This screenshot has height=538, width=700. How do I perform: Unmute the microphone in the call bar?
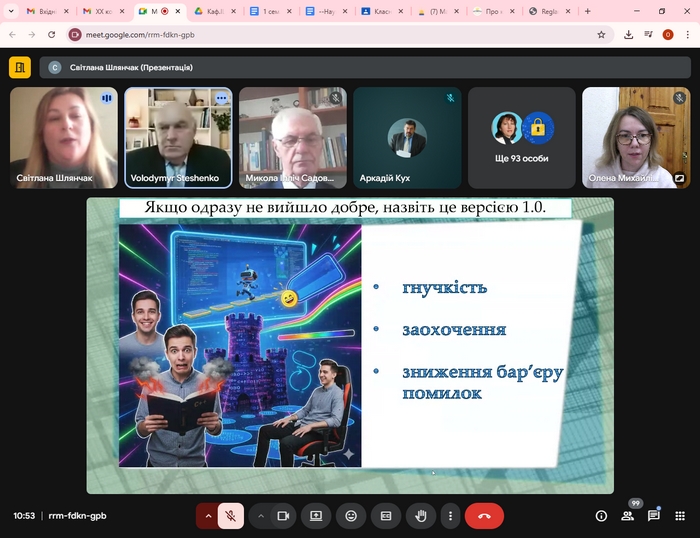click(x=231, y=516)
